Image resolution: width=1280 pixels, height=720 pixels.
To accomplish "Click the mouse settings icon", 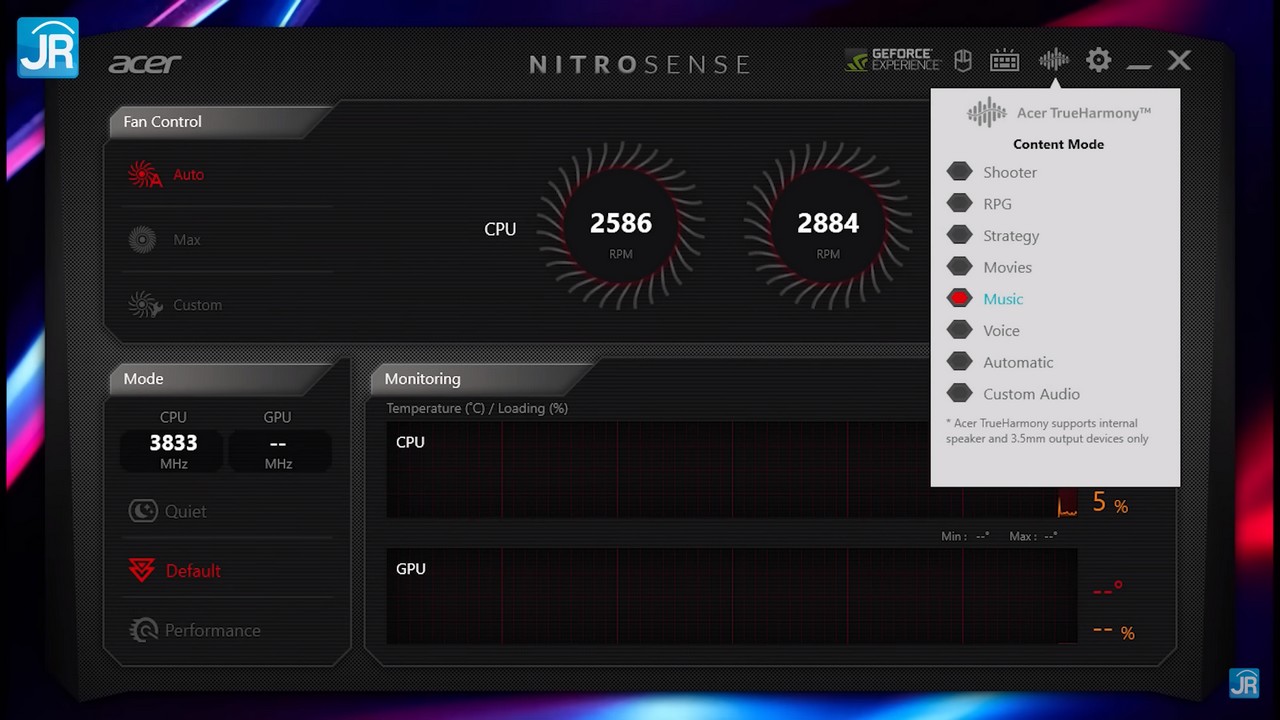I will pos(963,61).
